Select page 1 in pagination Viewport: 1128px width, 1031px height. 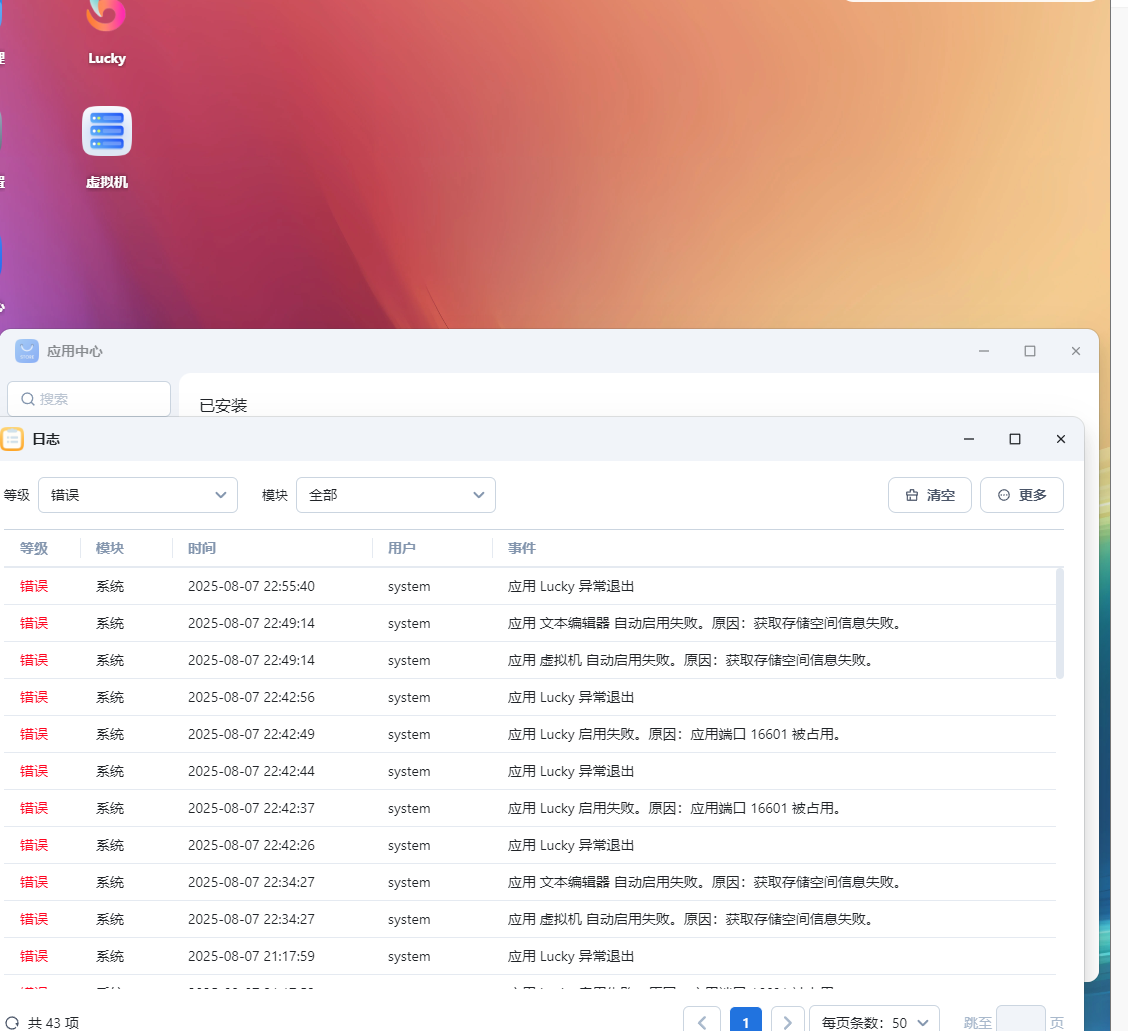click(746, 1022)
